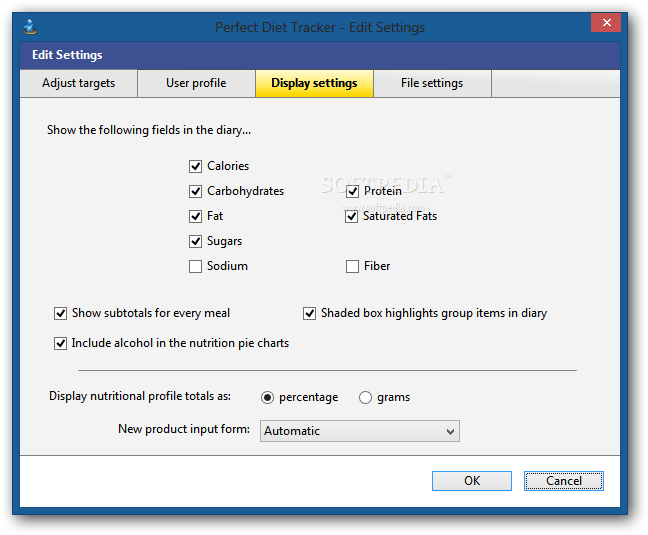The height and width of the screenshot is (535, 648).
Task: Toggle Shaded box highlights group items
Action: tap(310, 313)
